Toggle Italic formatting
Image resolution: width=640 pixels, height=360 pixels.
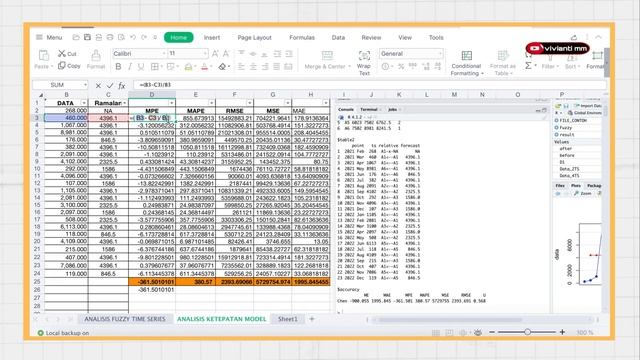point(130,67)
